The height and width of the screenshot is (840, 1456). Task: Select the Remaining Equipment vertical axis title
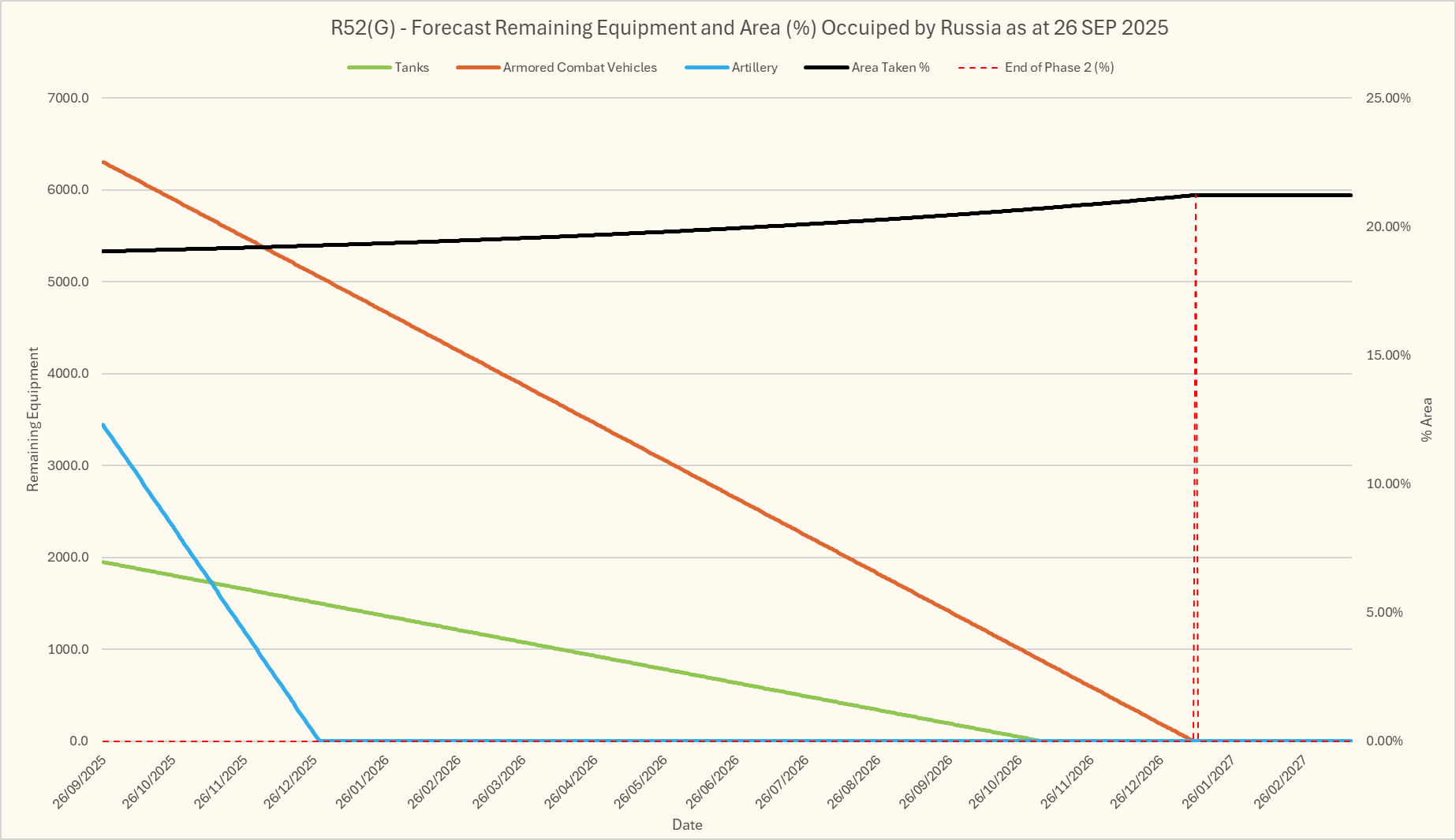pos(33,420)
